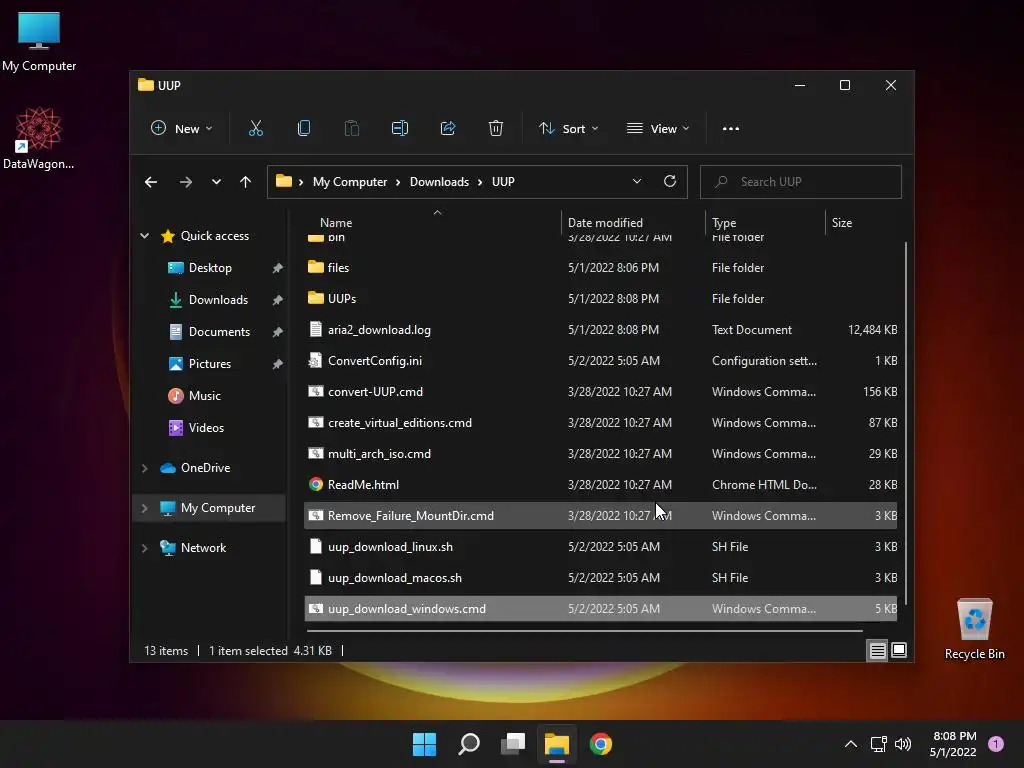Open recent locations chevron
The width and height of the screenshot is (1024, 768).
click(x=216, y=182)
